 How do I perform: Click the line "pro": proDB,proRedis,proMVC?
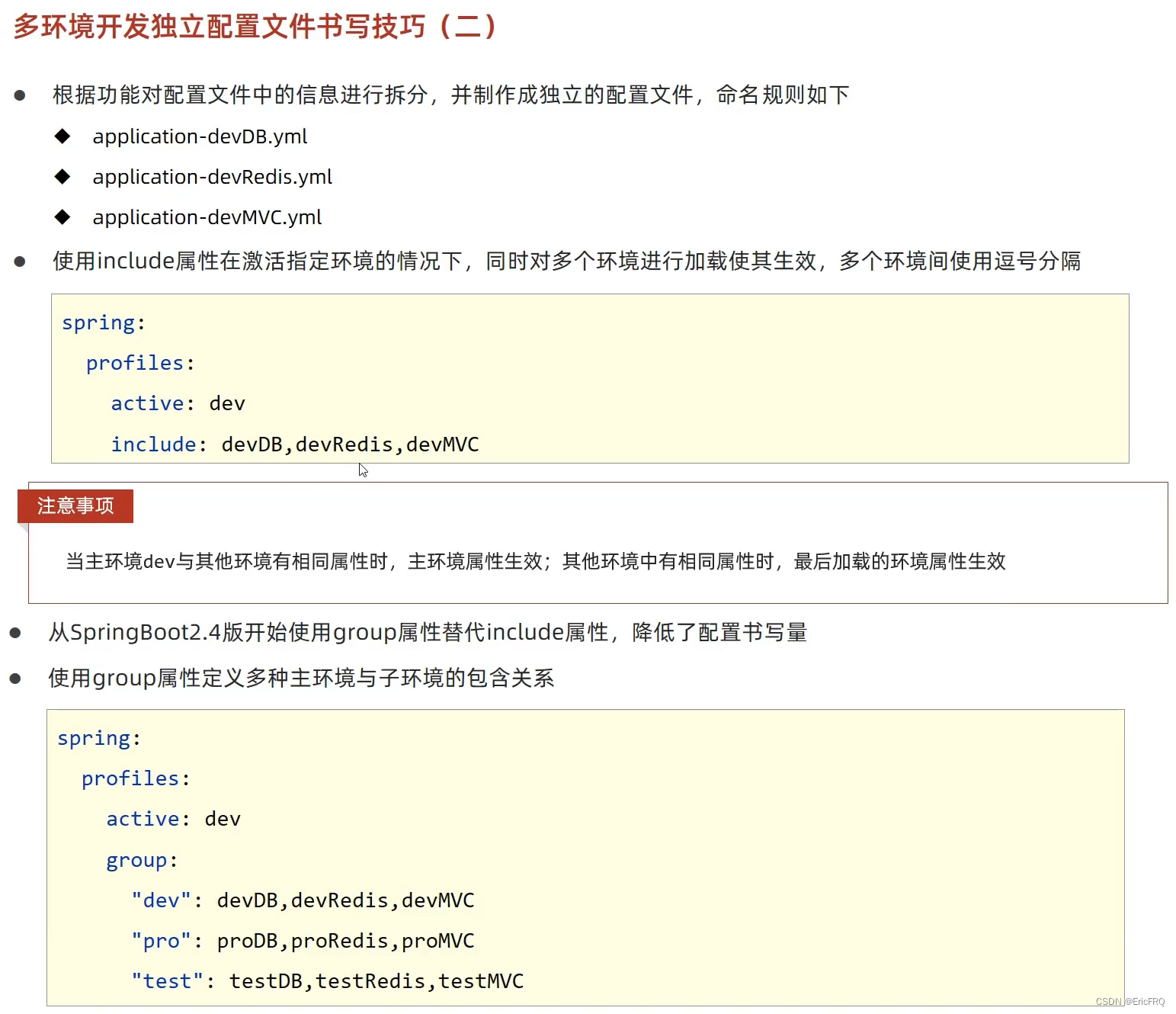click(303, 941)
